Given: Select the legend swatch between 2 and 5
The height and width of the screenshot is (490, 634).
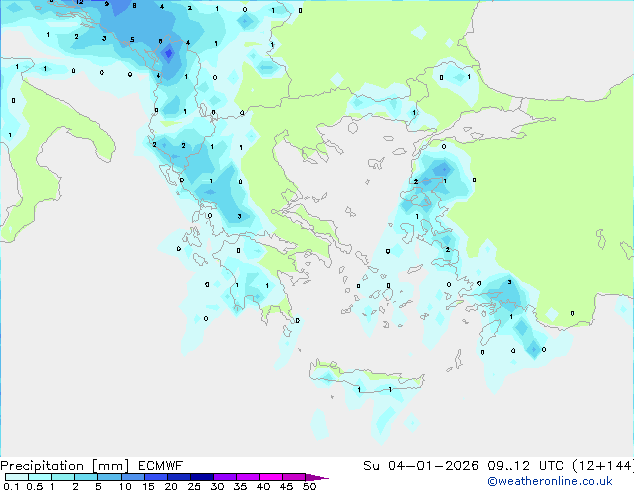Looking at the screenshot, I should point(86,477).
